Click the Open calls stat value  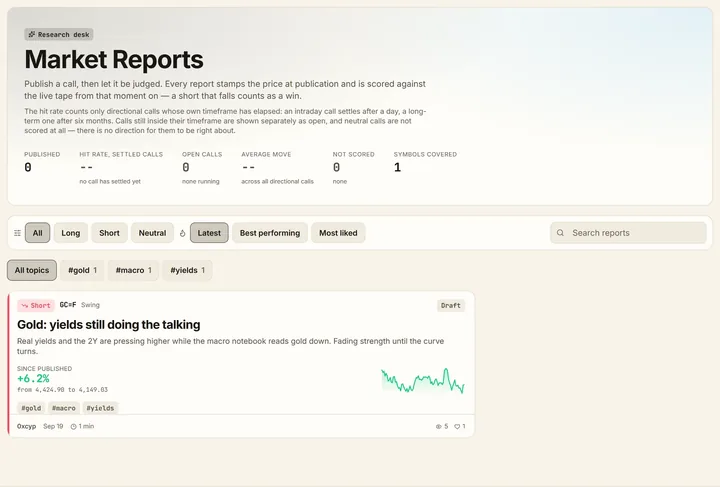[x=186, y=168]
